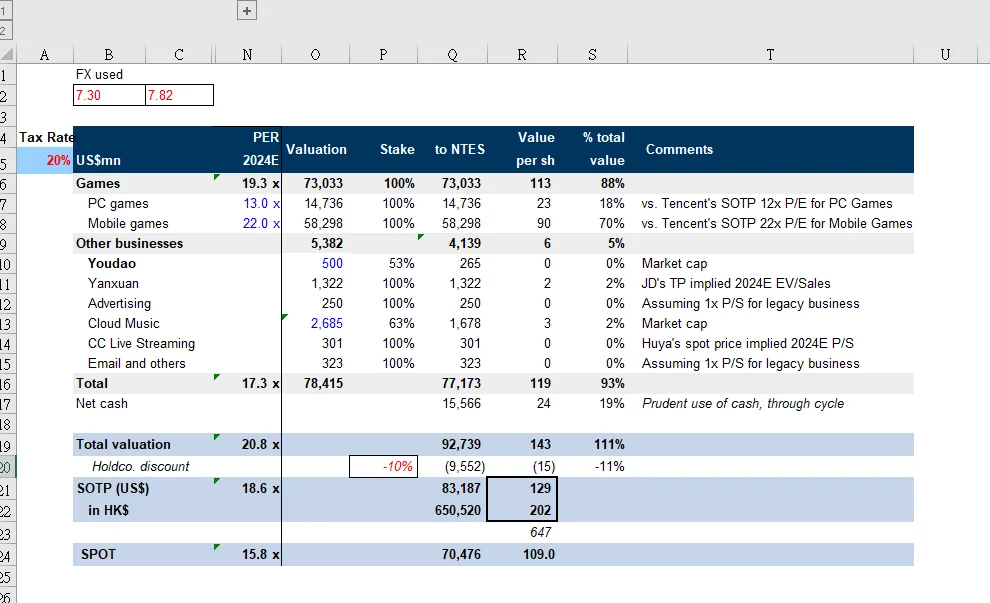The width and height of the screenshot is (990, 603).
Task: Click the Comments header cell
Action: (770, 150)
